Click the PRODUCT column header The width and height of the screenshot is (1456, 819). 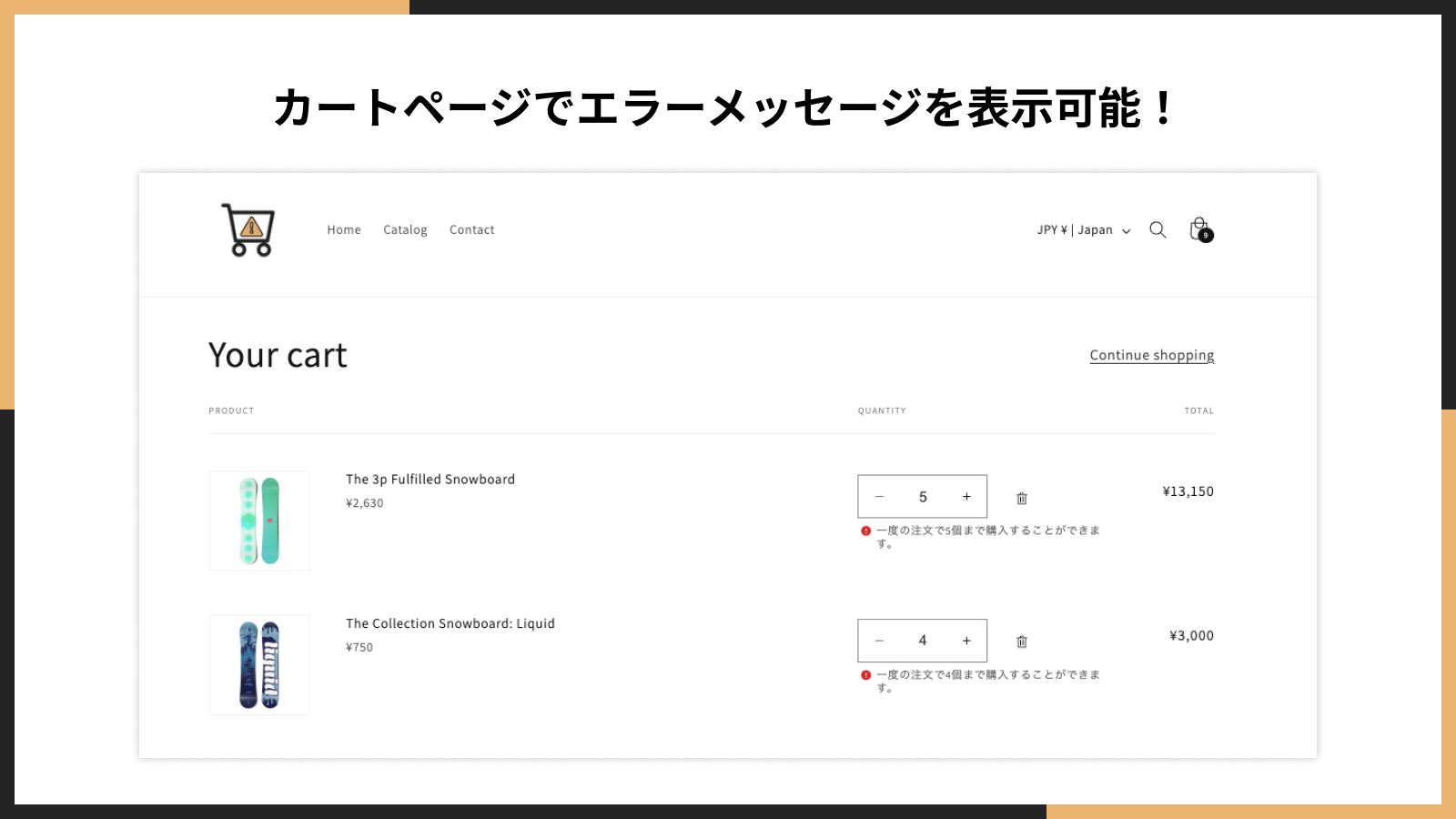click(x=231, y=410)
